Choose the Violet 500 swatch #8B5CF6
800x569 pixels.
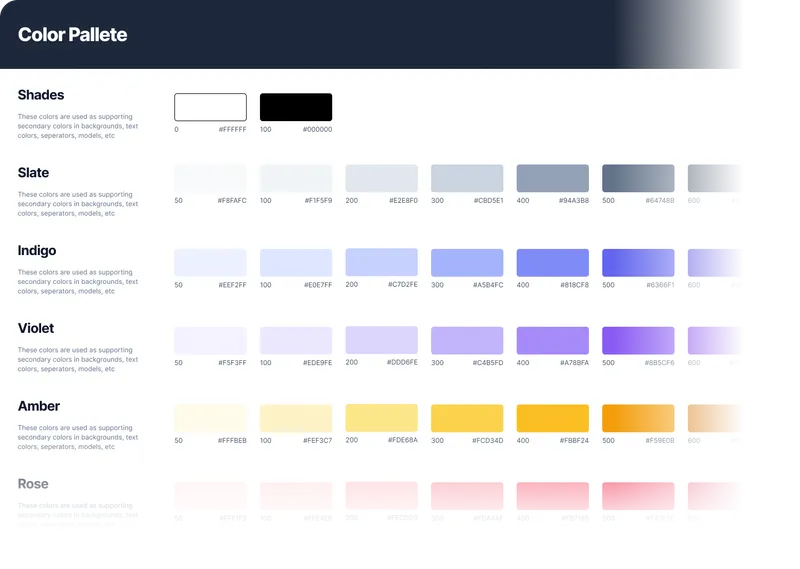tap(638, 340)
